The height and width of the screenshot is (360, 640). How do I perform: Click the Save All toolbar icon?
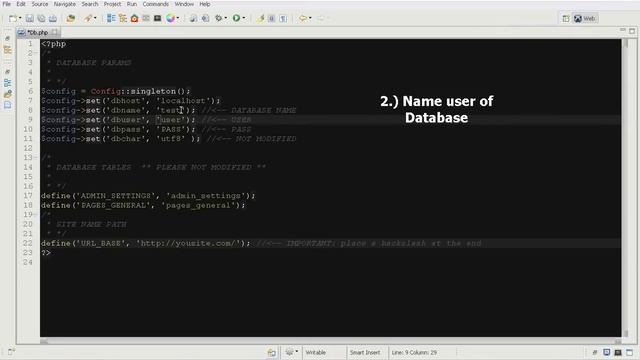coord(41,18)
